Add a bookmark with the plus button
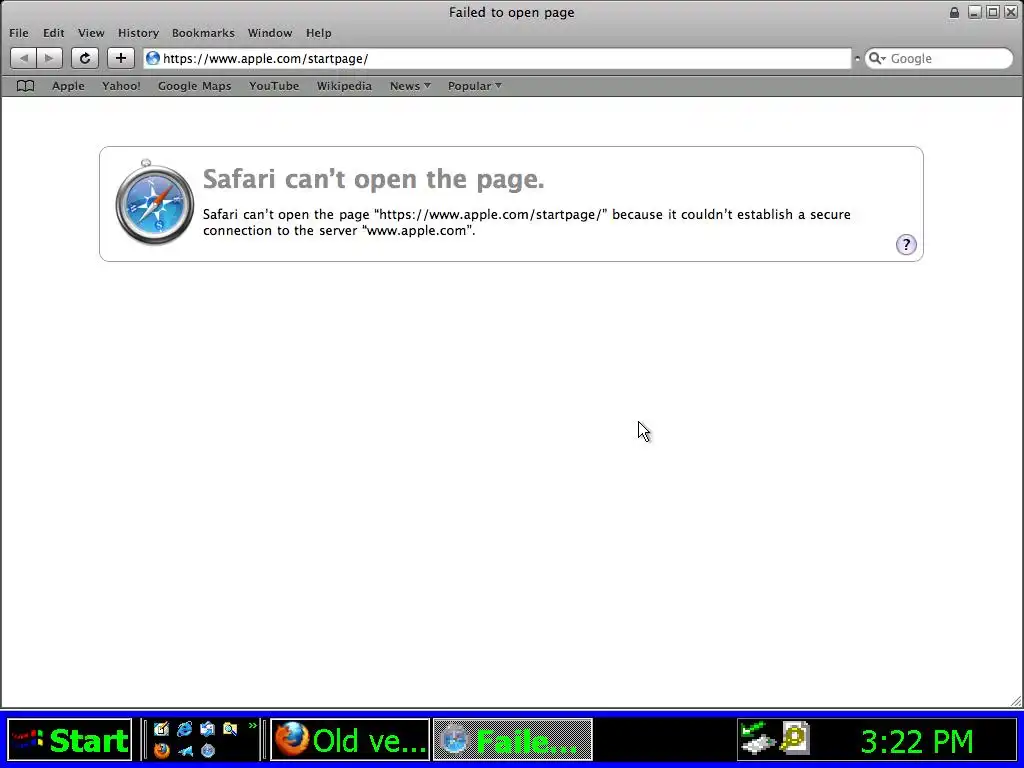 tap(121, 58)
